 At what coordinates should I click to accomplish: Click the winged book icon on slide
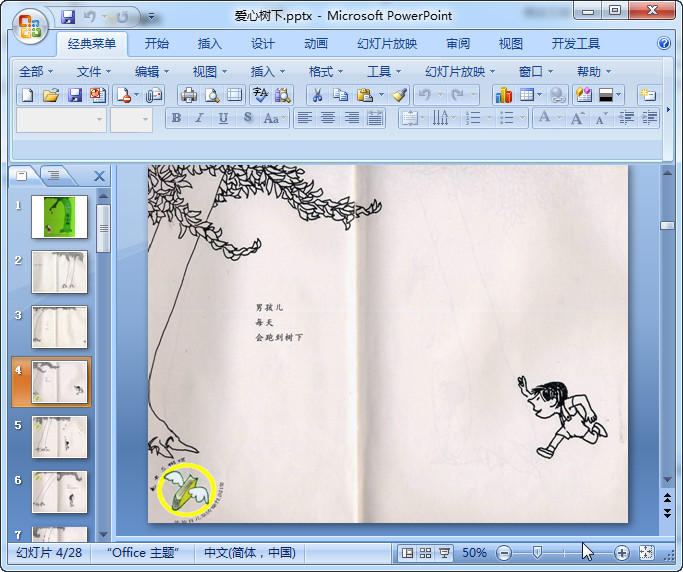point(186,489)
